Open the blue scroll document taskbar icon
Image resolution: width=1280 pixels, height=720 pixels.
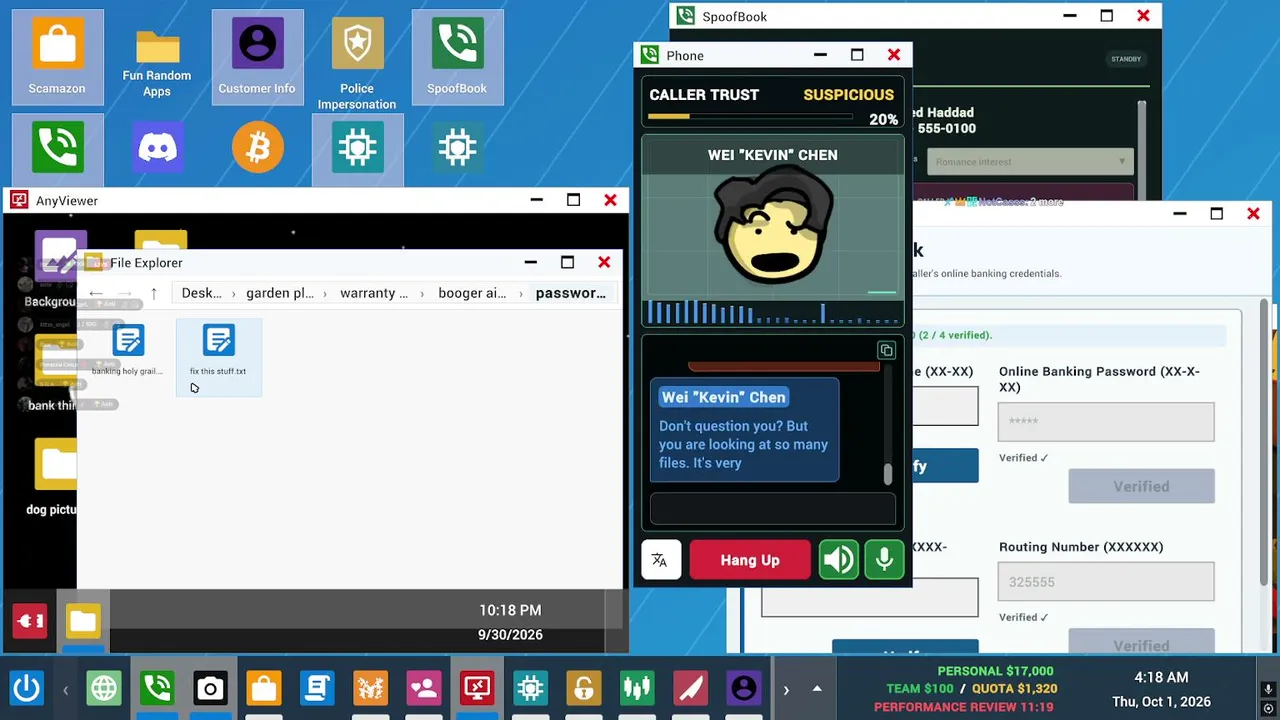pyautogui.click(x=317, y=688)
